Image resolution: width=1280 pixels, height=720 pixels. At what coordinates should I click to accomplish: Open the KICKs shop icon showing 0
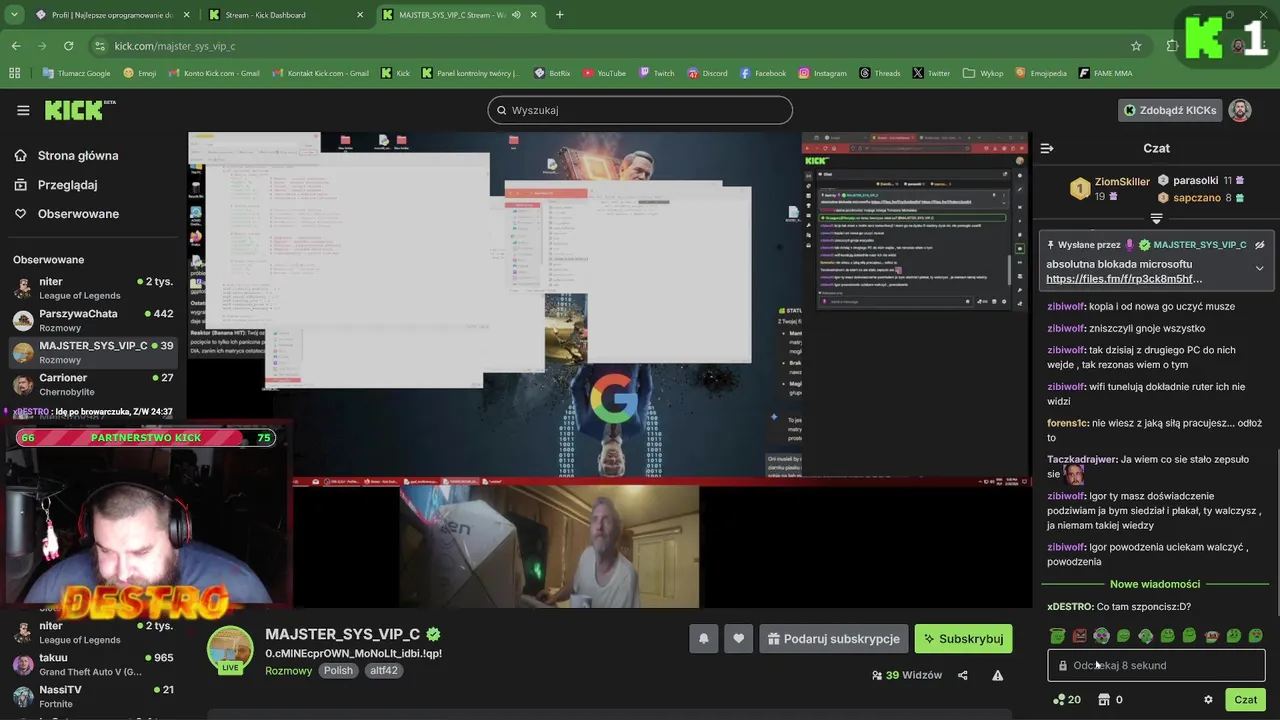coord(1110,700)
